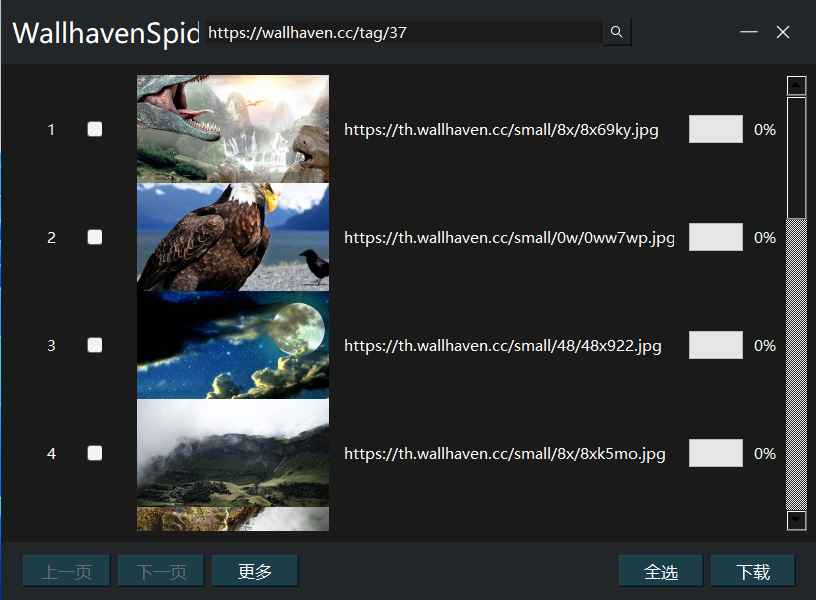Image resolution: width=816 pixels, height=600 pixels.
Task: Minimize the WallhavenSpider window
Action: [748, 33]
